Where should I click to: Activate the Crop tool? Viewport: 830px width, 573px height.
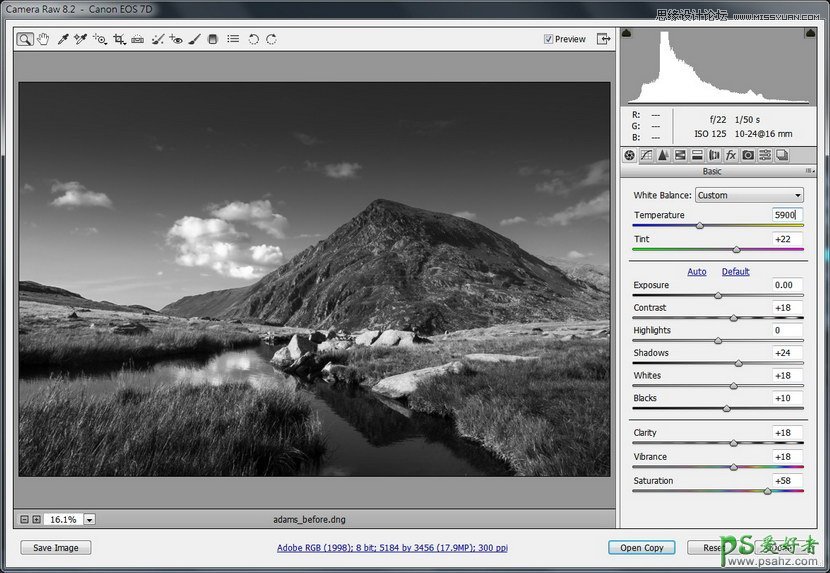(119, 39)
